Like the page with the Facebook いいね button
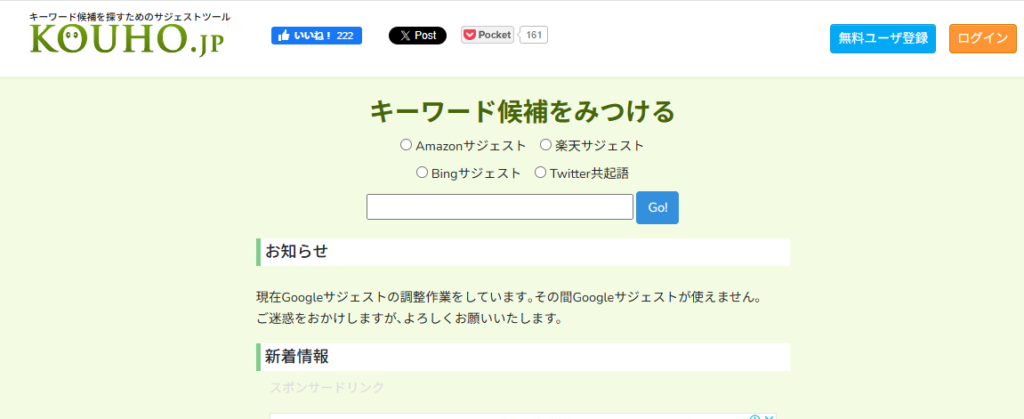Viewport: 1024px width, 419px height. 317,36
